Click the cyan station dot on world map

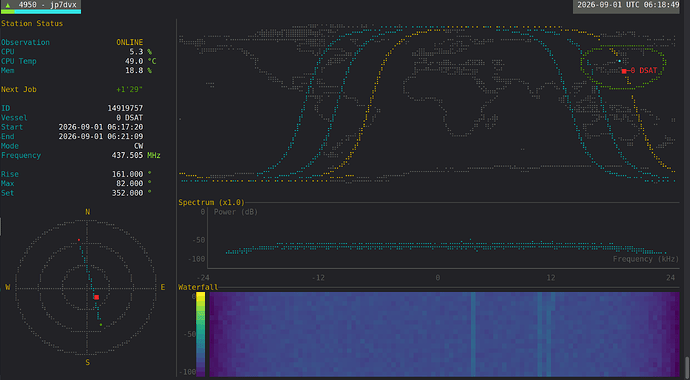(x=620, y=61)
